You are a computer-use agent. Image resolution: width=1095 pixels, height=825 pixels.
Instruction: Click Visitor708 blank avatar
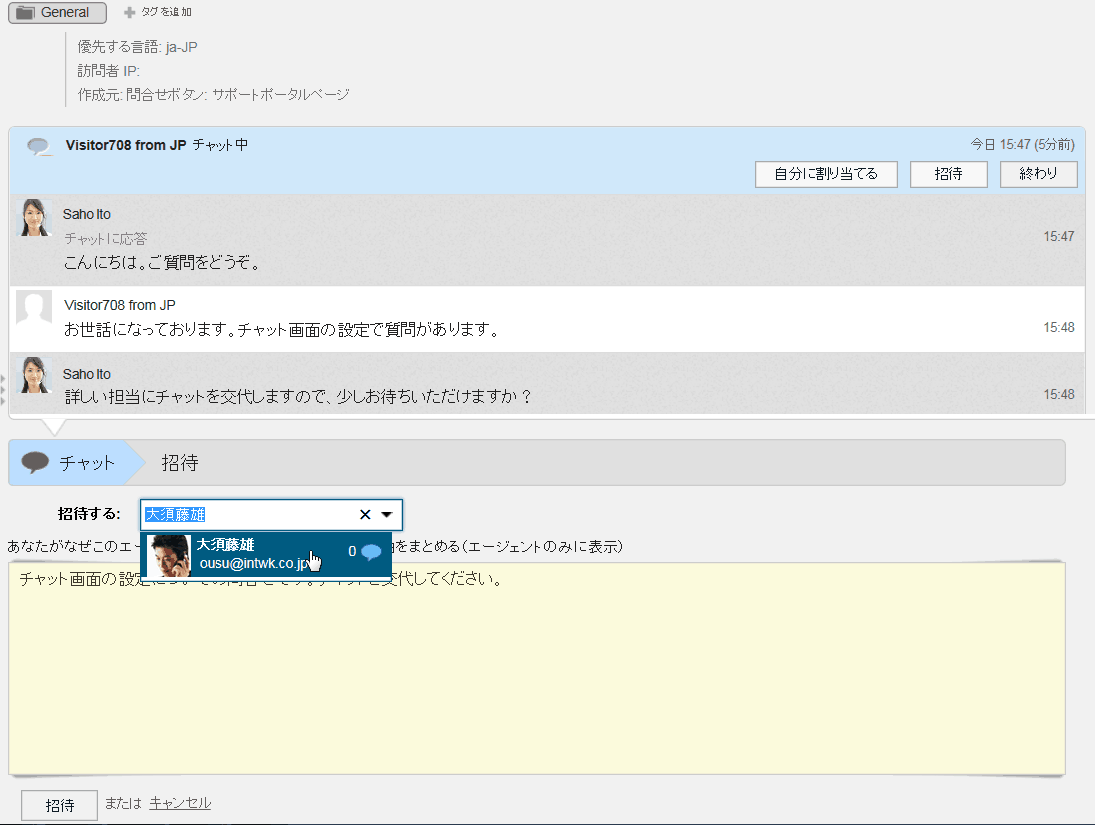pyautogui.click(x=34, y=307)
